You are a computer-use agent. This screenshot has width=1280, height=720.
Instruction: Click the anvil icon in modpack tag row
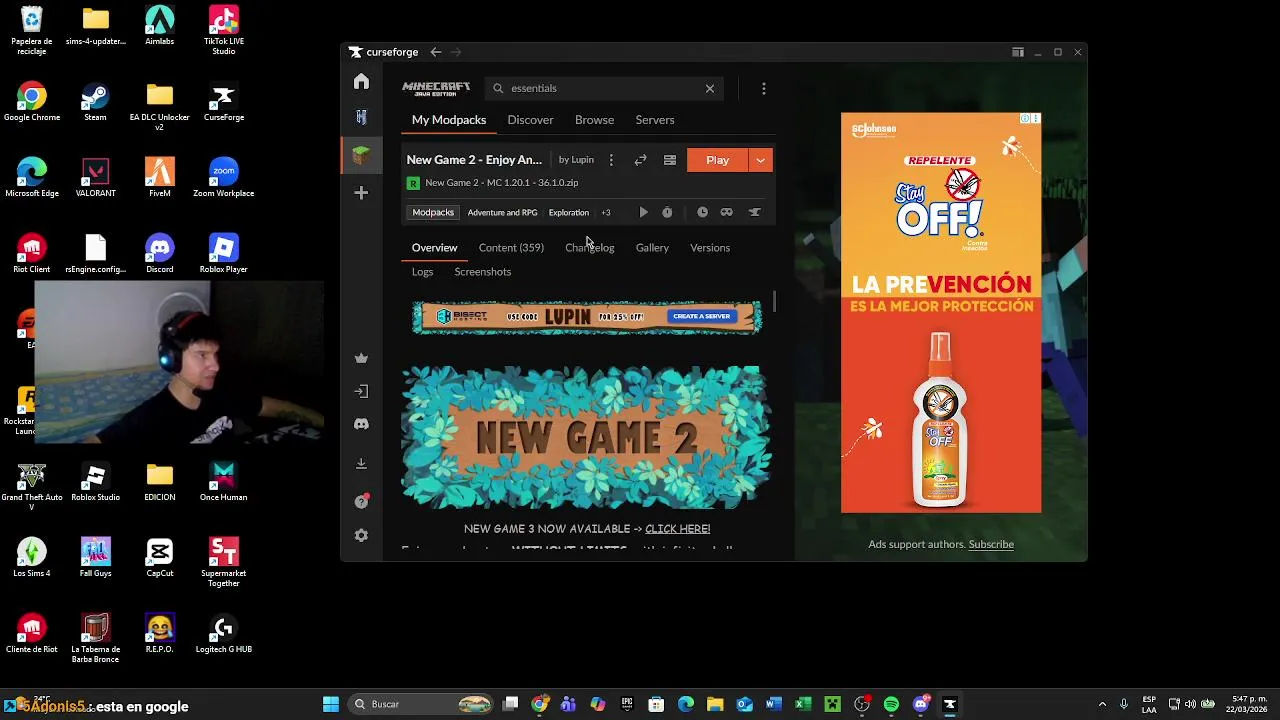[x=754, y=212]
